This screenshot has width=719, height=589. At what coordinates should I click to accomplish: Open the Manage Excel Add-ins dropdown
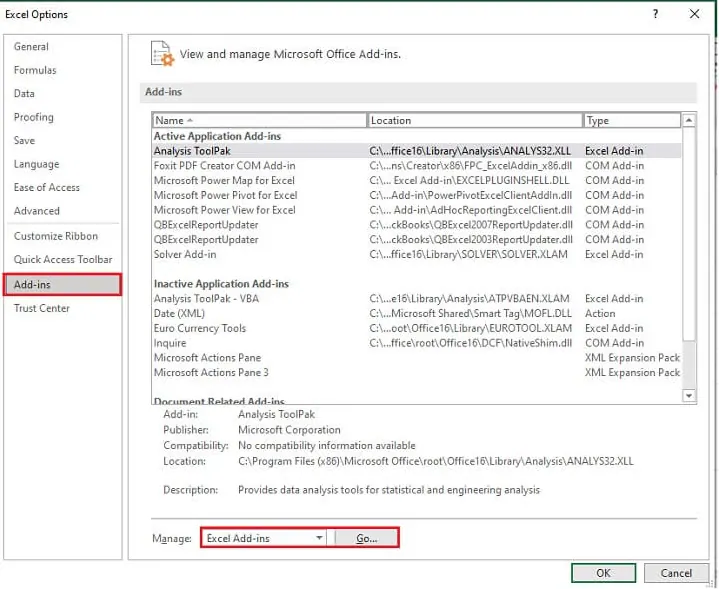pyautogui.click(x=264, y=538)
